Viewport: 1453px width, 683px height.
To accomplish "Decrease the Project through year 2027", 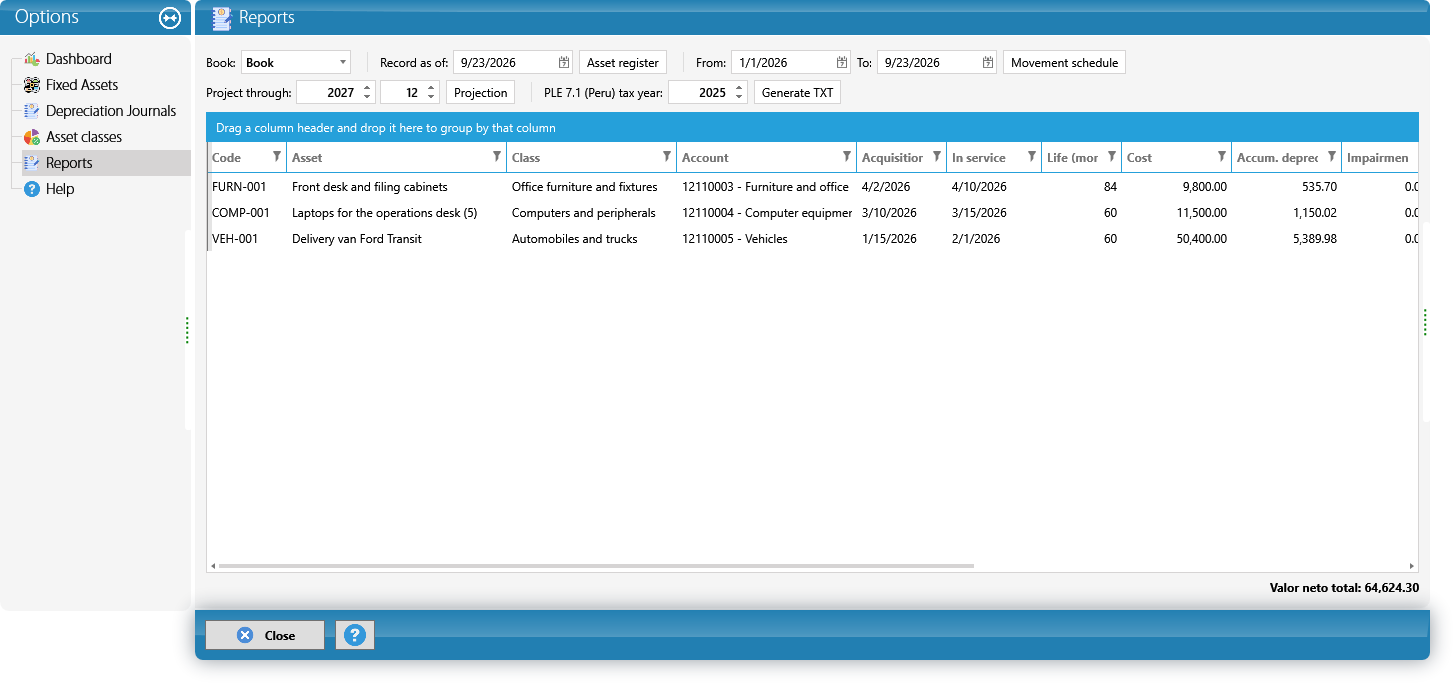I will 367,97.
